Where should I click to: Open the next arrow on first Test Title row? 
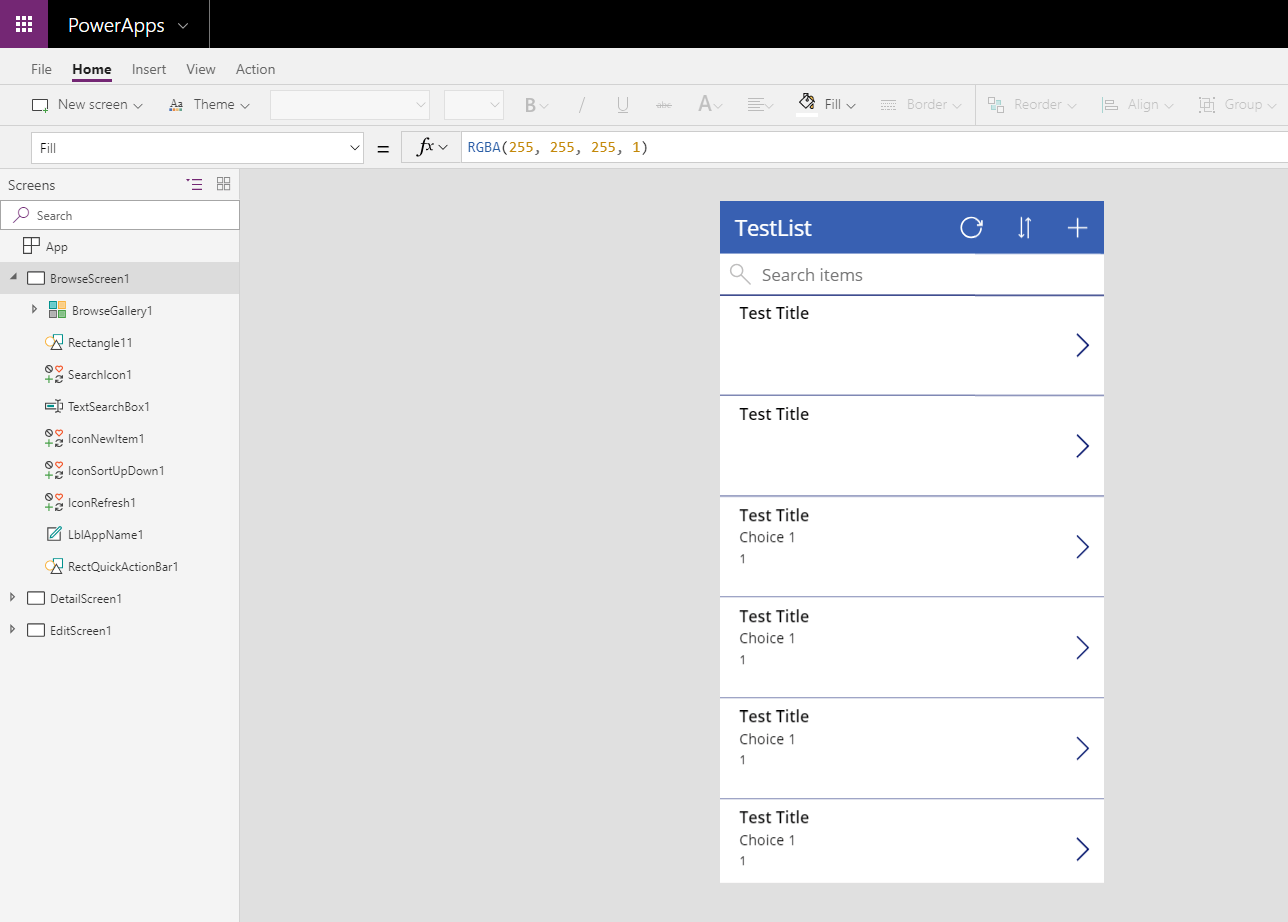click(1081, 345)
